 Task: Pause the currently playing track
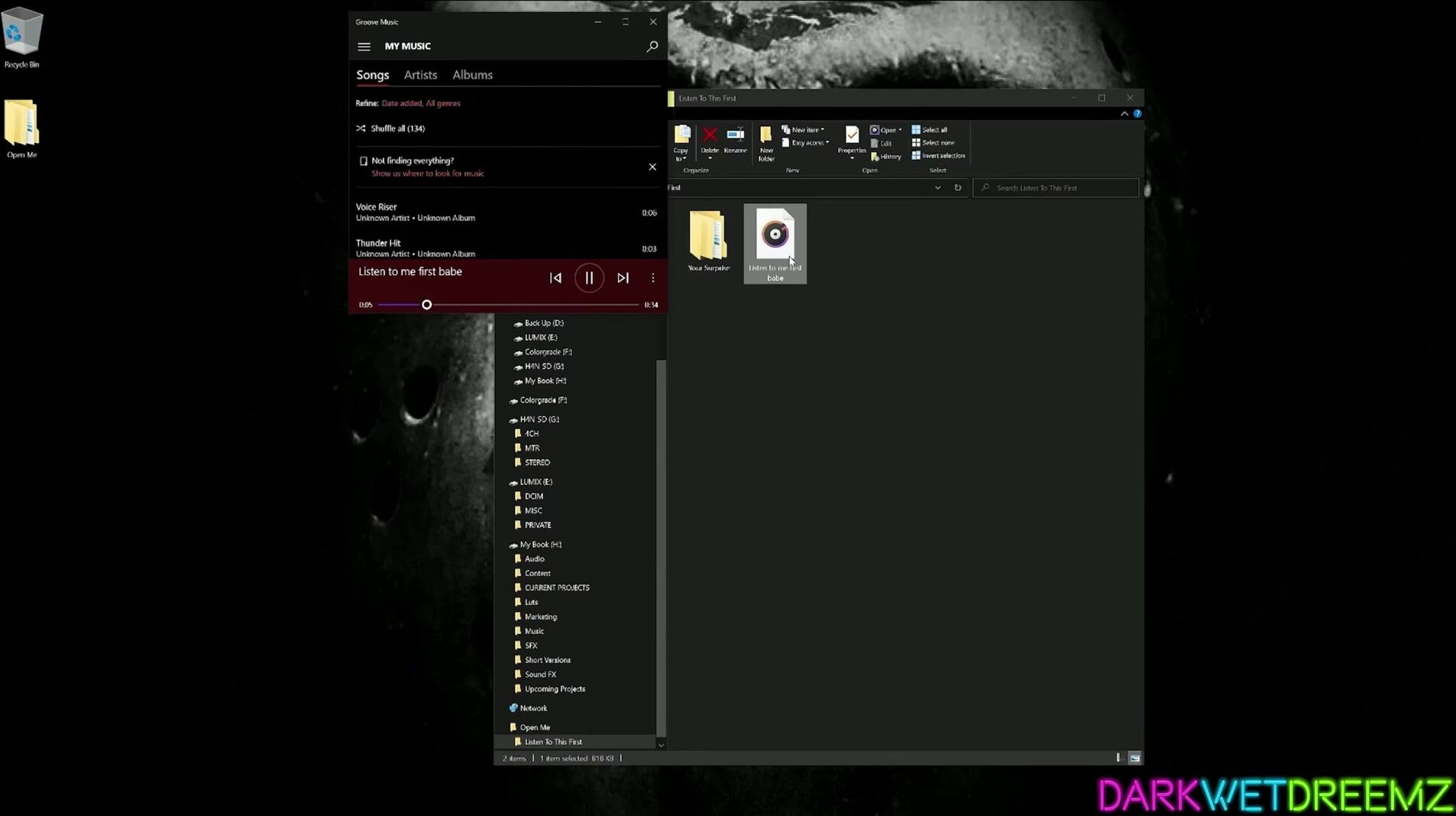pyautogui.click(x=589, y=278)
